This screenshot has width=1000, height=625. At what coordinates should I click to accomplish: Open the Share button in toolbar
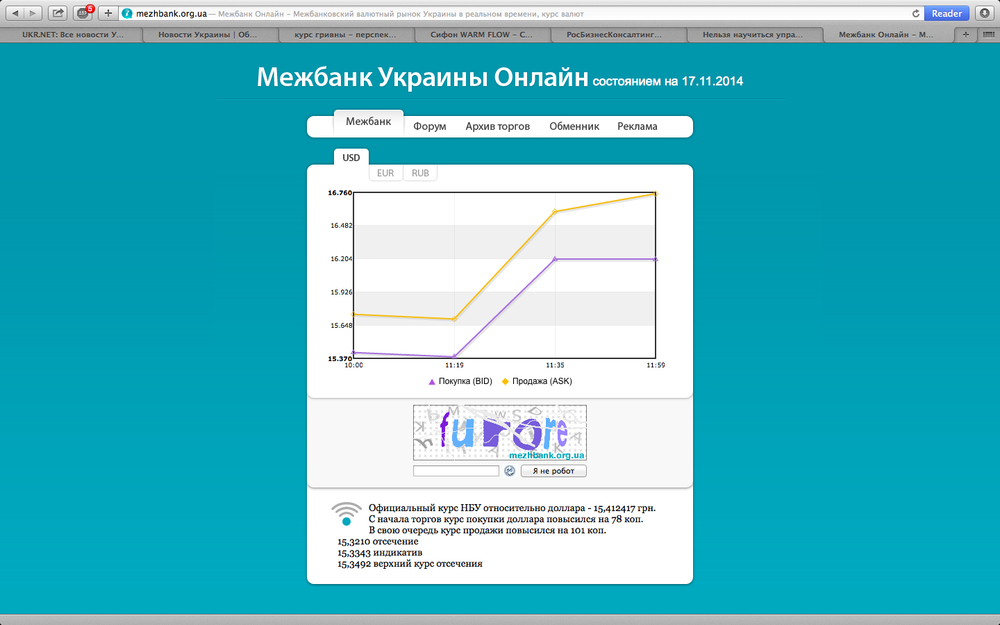click(x=57, y=13)
